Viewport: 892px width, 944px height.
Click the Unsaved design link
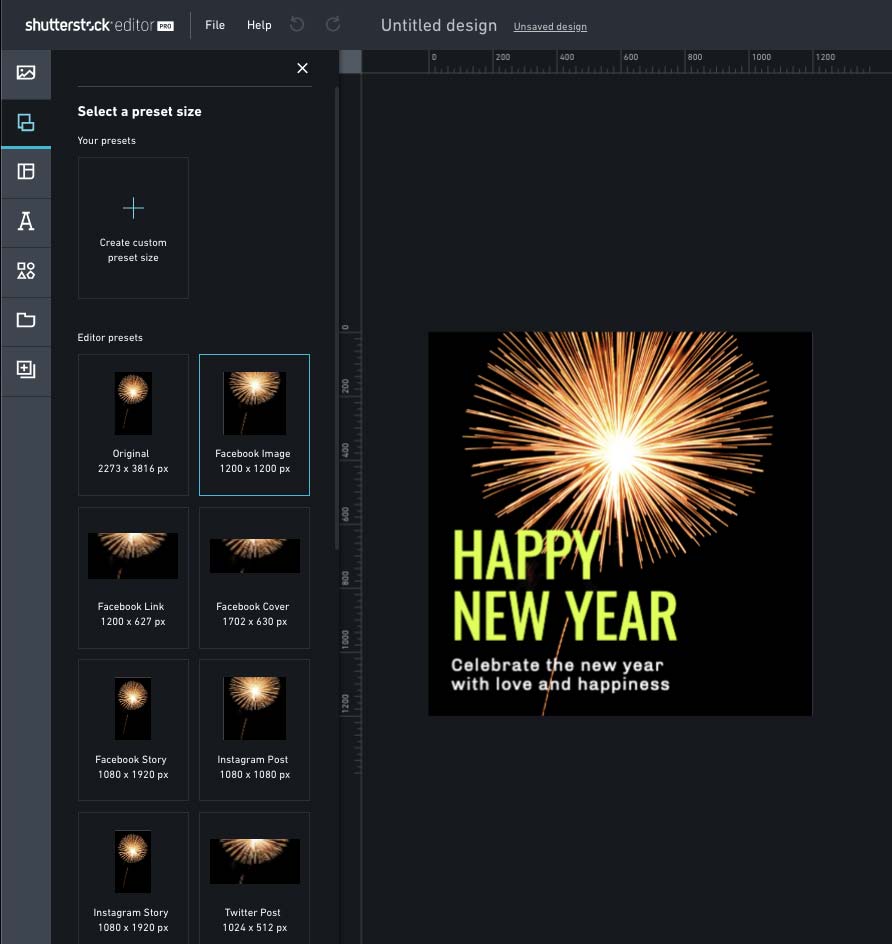[550, 27]
